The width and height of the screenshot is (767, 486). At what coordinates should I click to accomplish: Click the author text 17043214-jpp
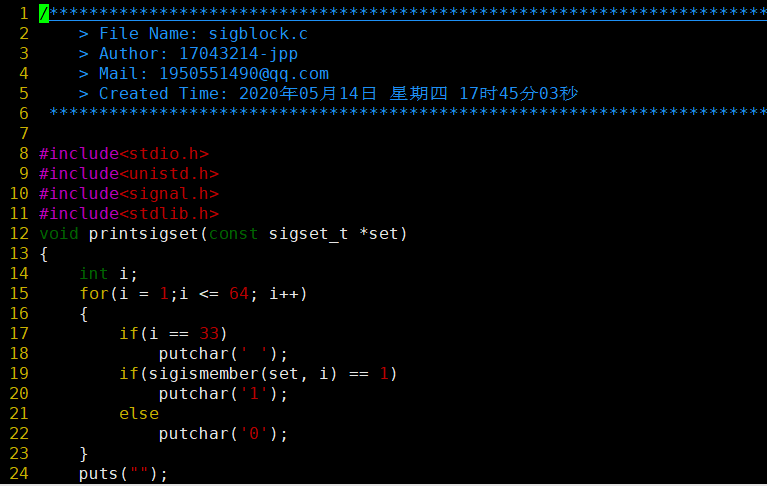pyautogui.click(x=238, y=54)
